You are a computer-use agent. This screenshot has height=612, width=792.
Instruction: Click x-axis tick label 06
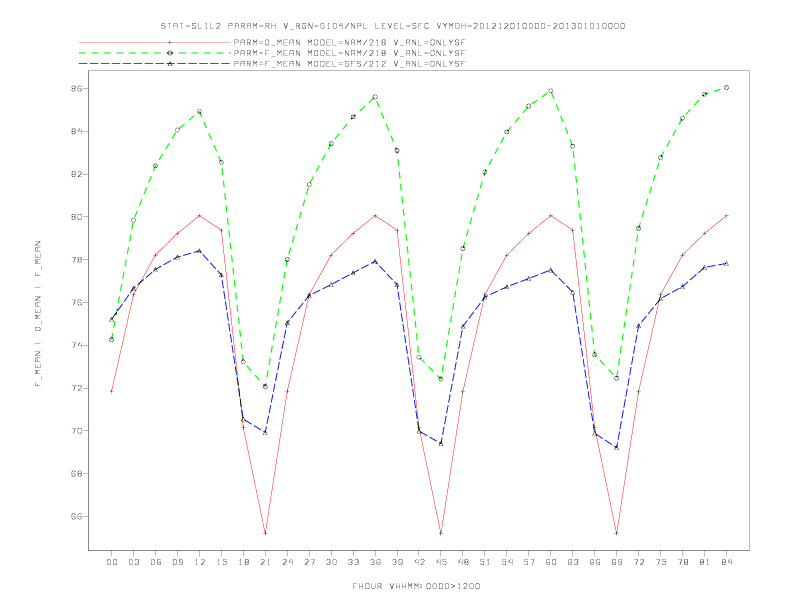156,562
